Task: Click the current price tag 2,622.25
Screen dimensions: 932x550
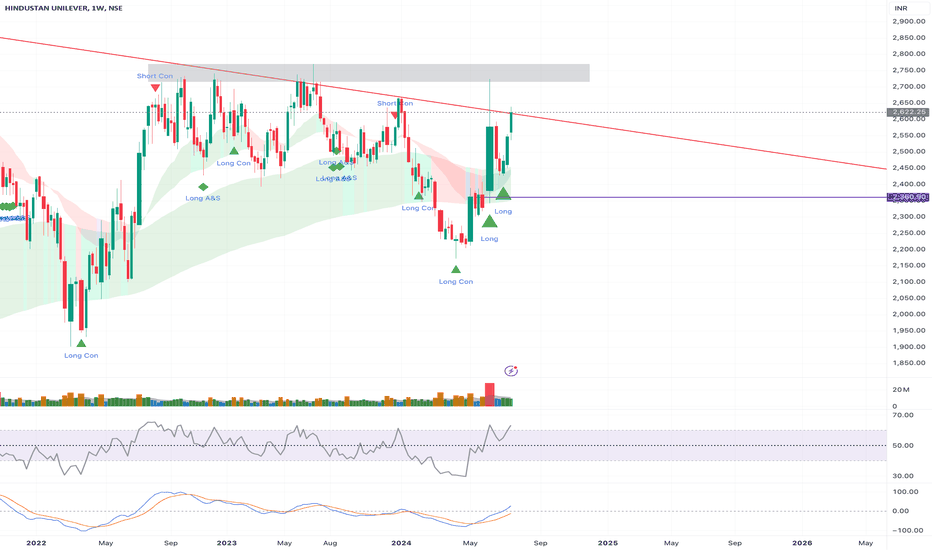Action: point(906,112)
